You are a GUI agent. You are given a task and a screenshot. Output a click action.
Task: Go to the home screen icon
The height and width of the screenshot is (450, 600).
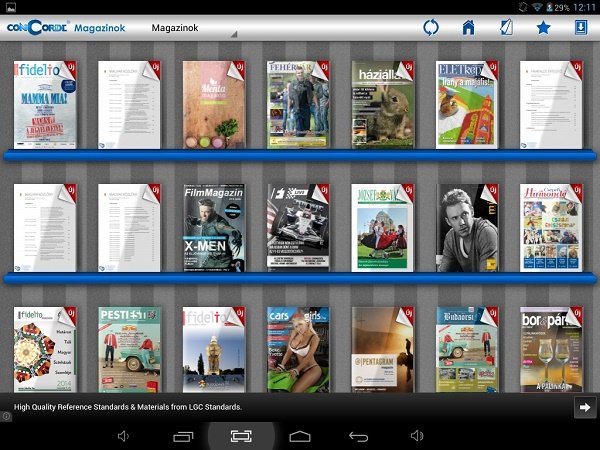(x=468, y=28)
